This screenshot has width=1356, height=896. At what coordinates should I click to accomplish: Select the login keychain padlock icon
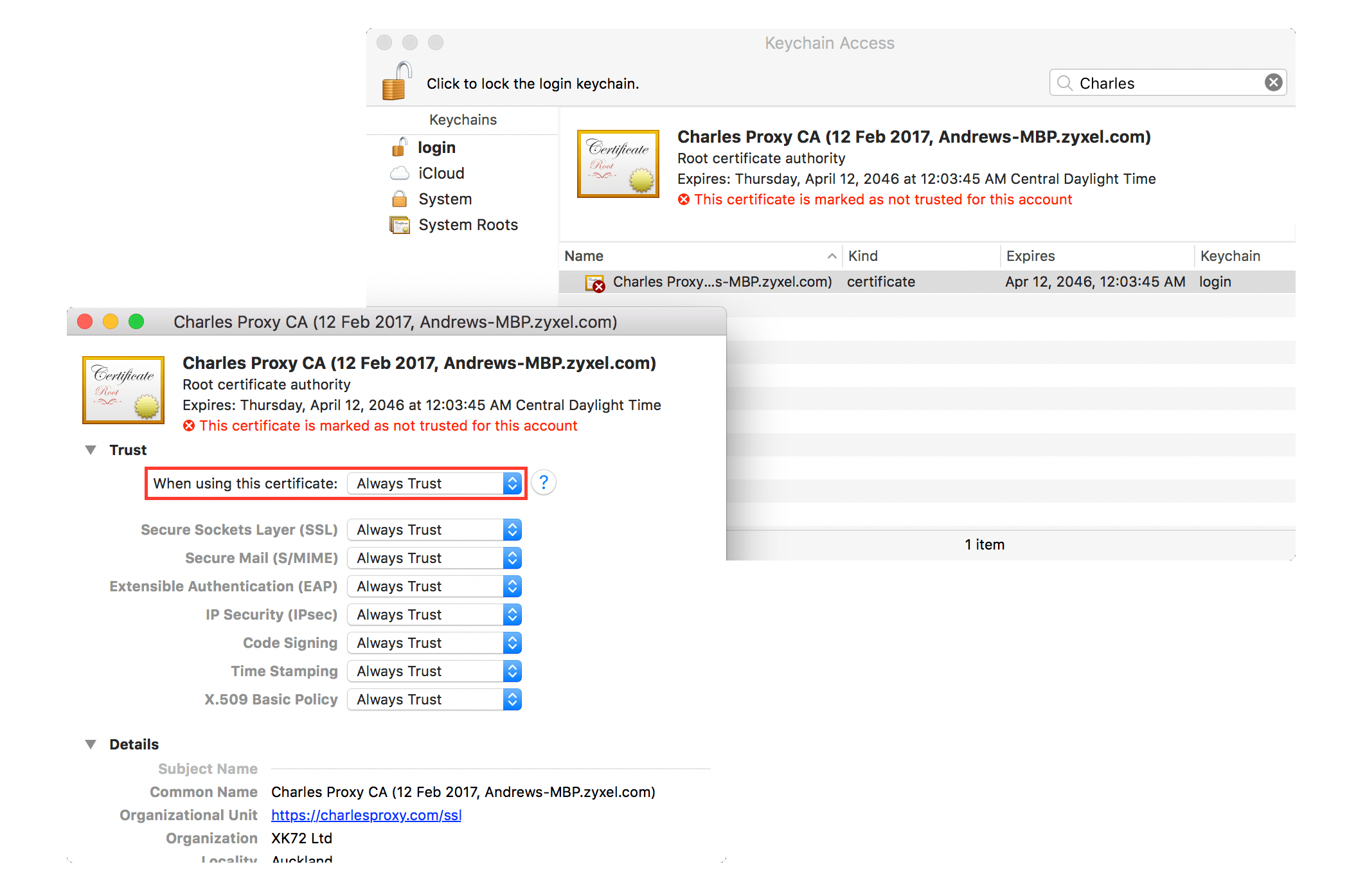[x=399, y=147]
